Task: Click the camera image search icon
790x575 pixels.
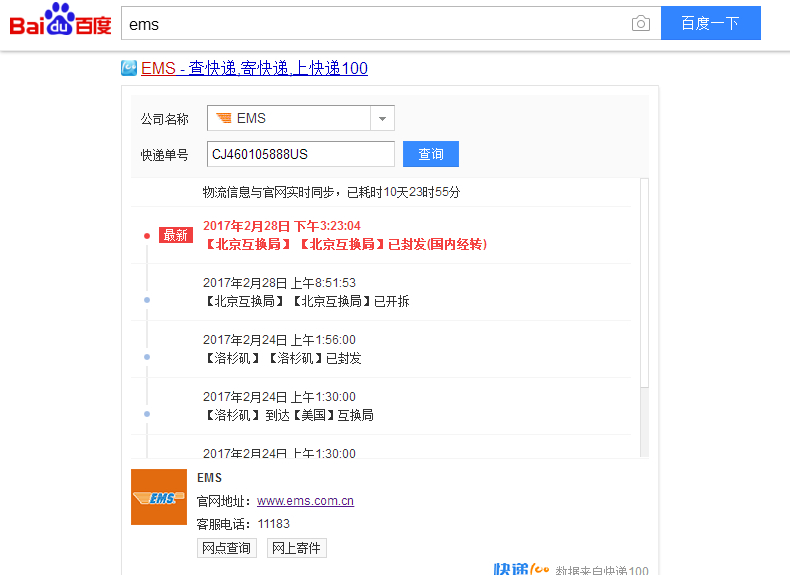Action: pos(640,23)
